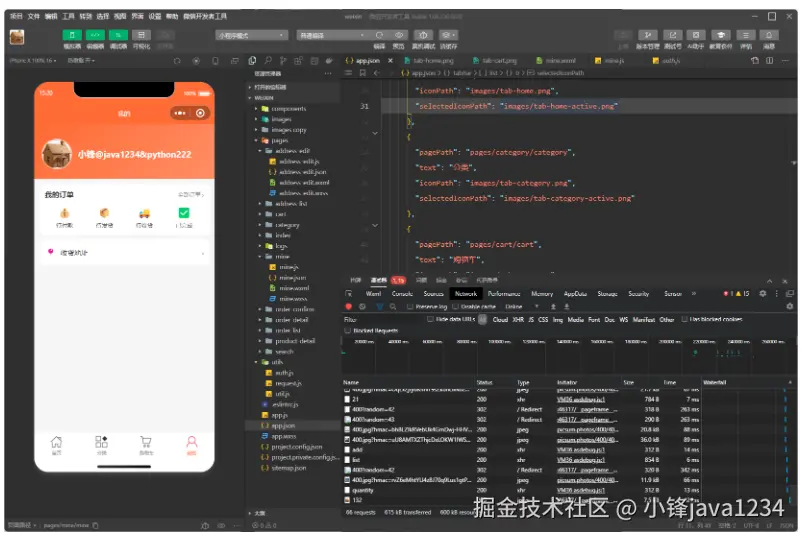Screen dimensions: 802x539
Task: Tap the user avatar in the simulator
Action: 56,154
